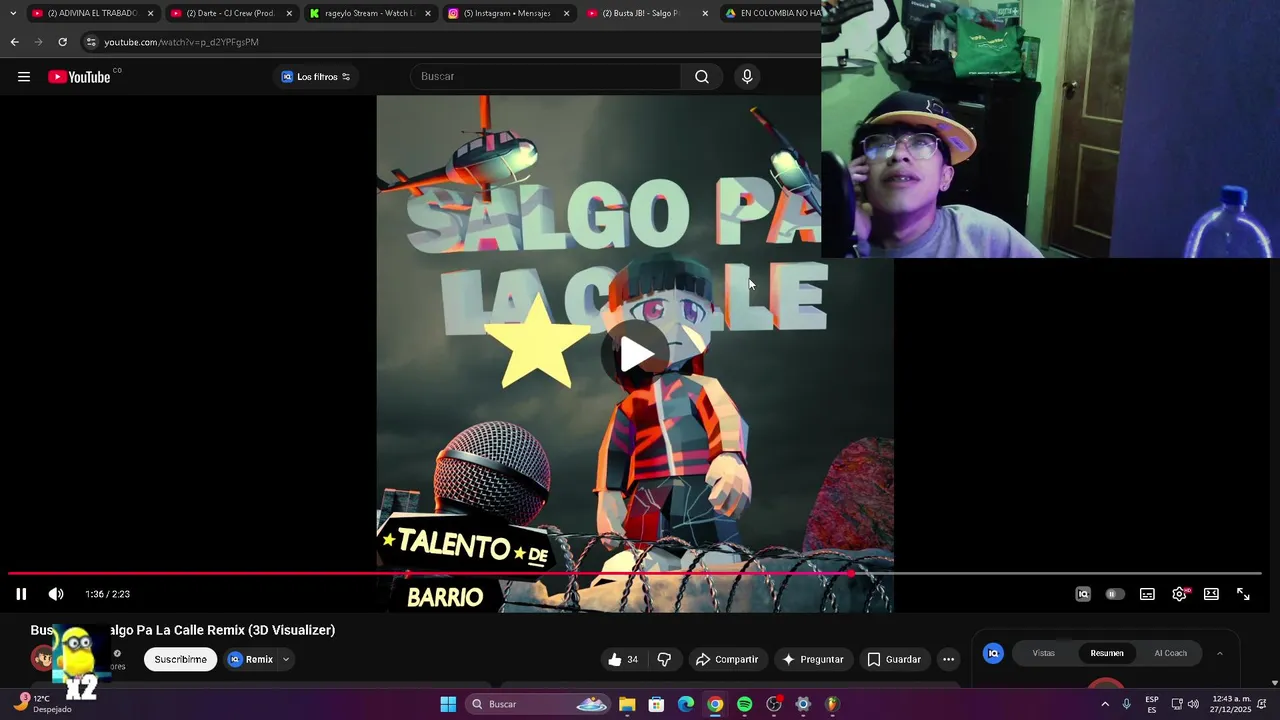Open the clock showing 12:43 a. m.
1280x720 pixels.
1231,704
